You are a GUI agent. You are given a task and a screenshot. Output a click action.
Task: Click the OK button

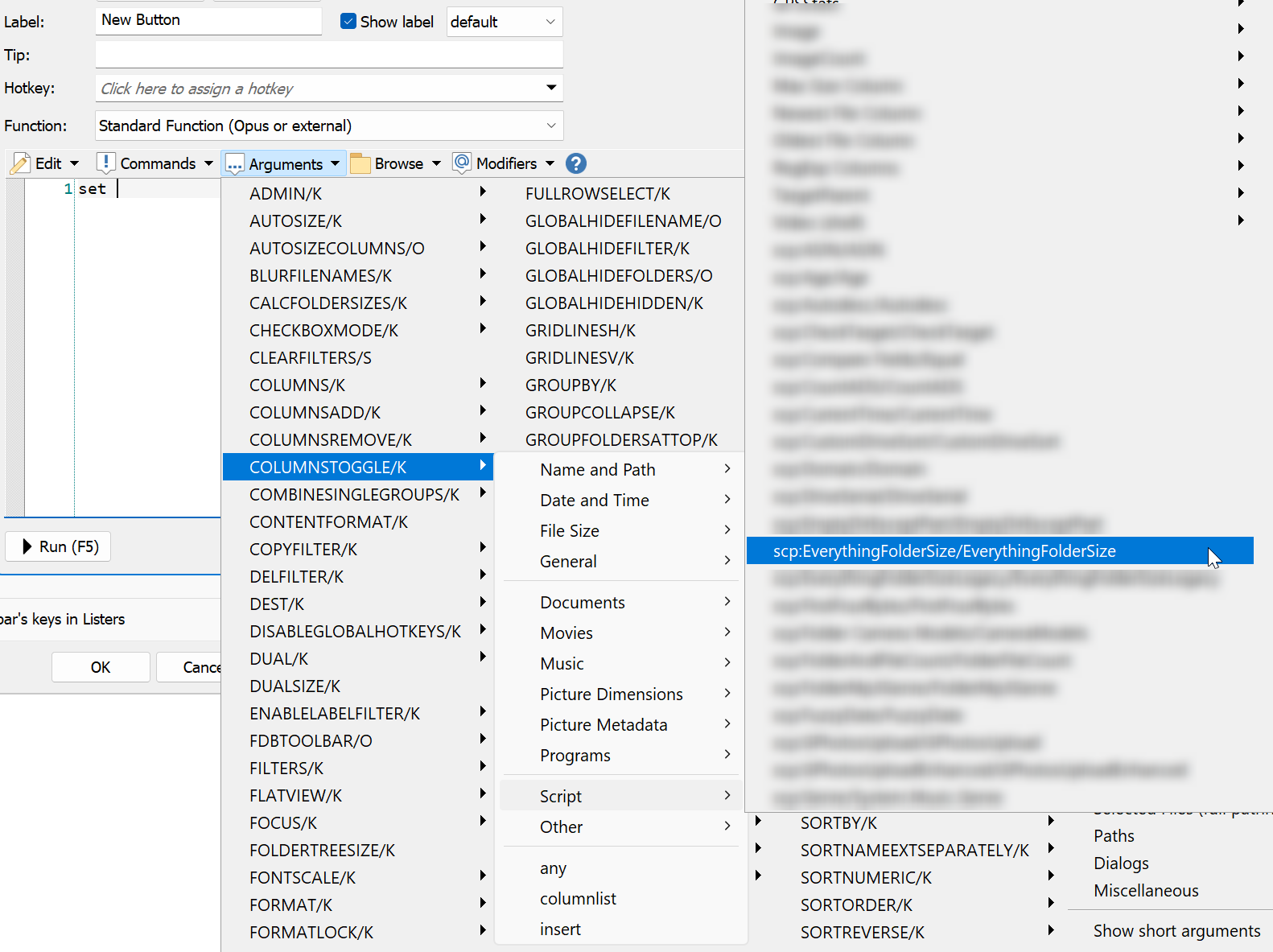(101, 667)
